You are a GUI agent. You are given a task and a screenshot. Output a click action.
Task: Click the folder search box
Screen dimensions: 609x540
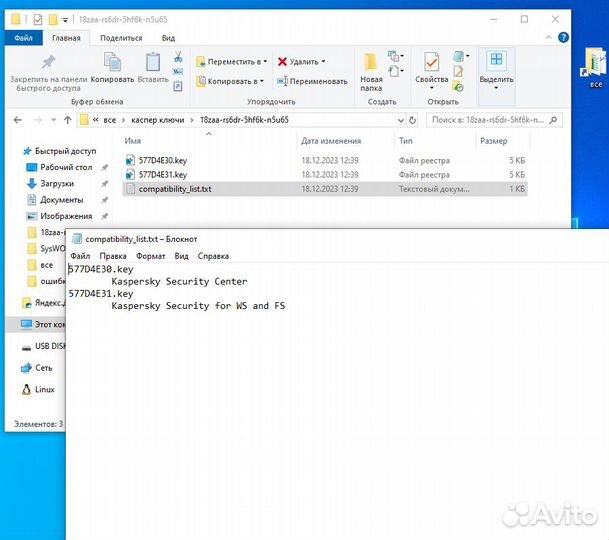494,120
